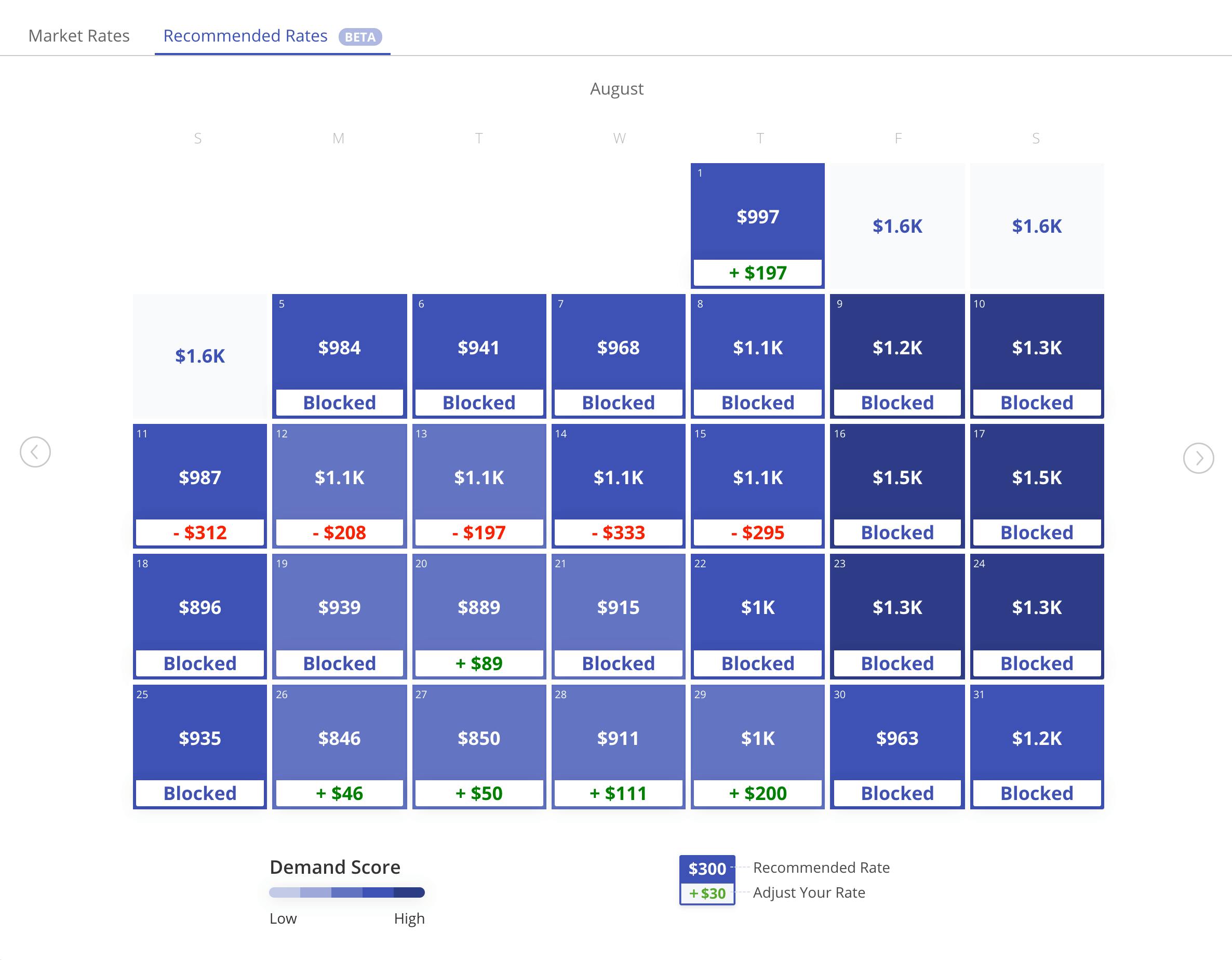
Task: Apply the - $312 adjustment on August 11
Action: 199,533
